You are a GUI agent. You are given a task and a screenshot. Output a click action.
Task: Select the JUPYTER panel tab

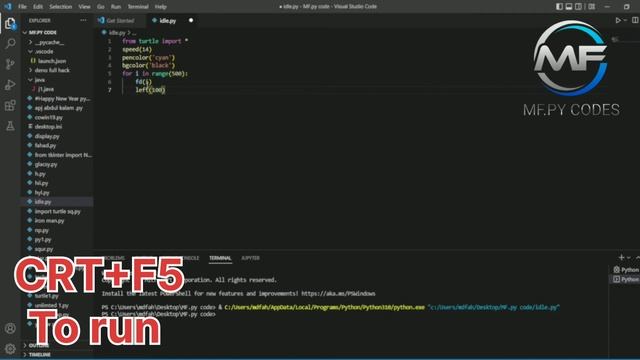pos(250,258)
